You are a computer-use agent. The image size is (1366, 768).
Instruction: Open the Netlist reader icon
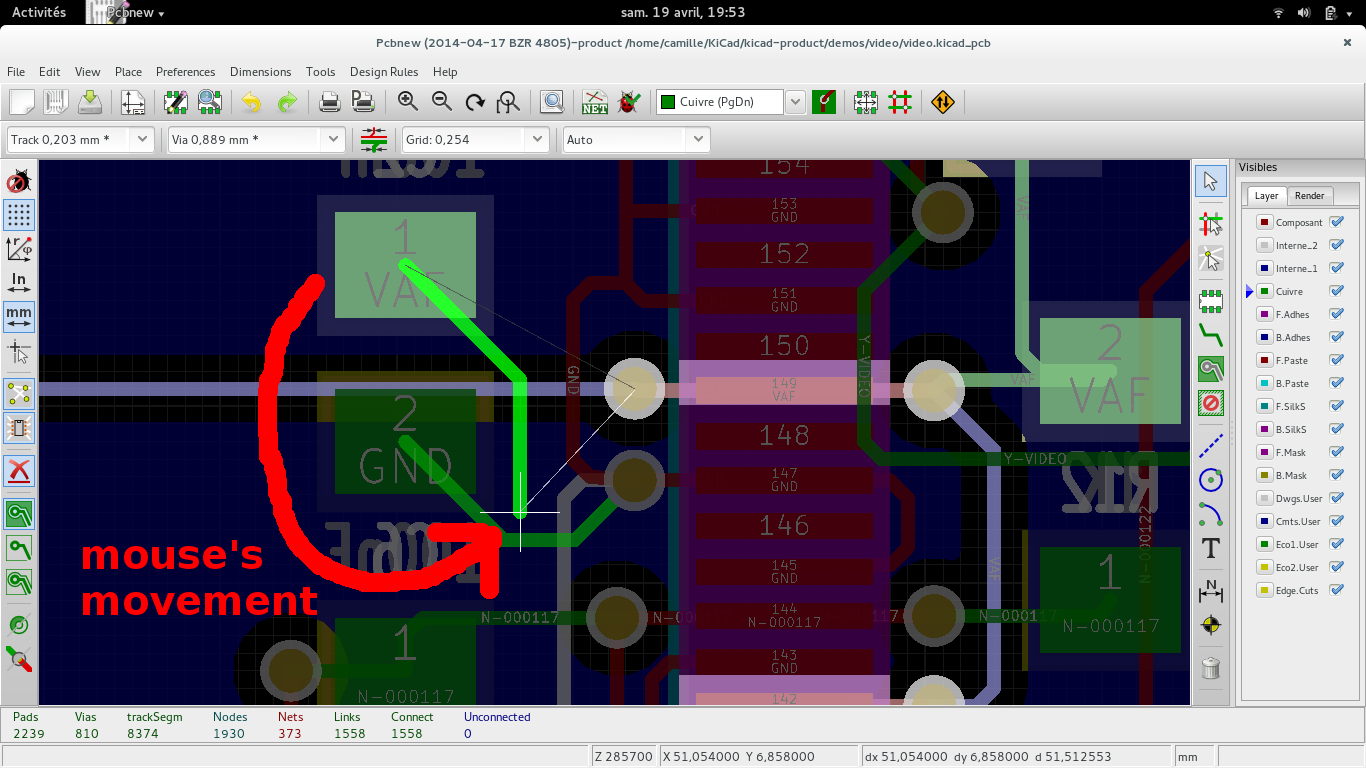tap(596, 102)
